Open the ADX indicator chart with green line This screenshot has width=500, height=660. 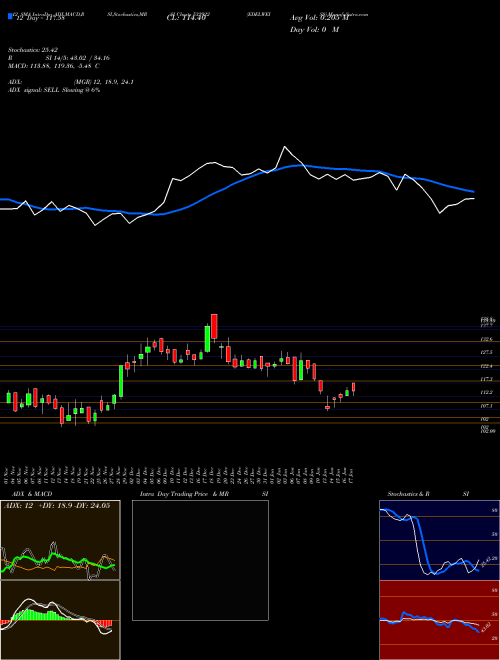point(60,540)
